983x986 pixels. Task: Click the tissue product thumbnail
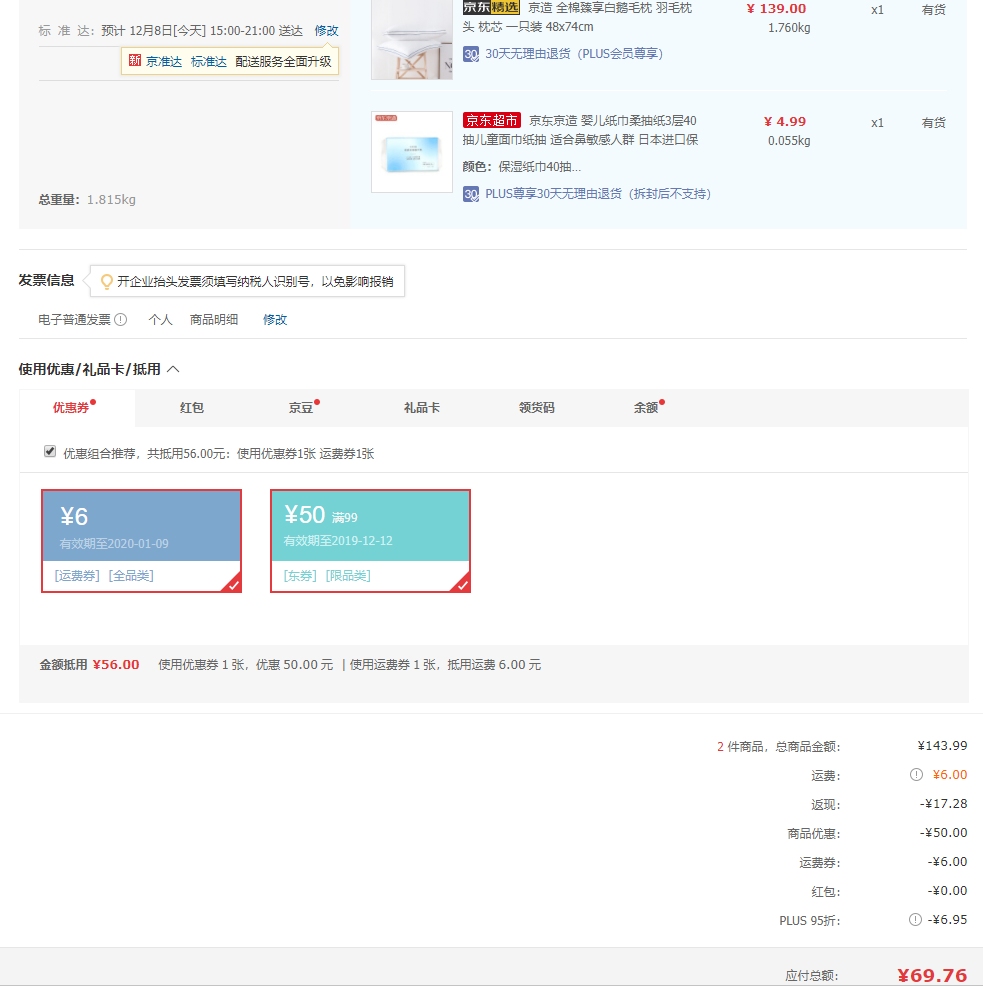412,152
